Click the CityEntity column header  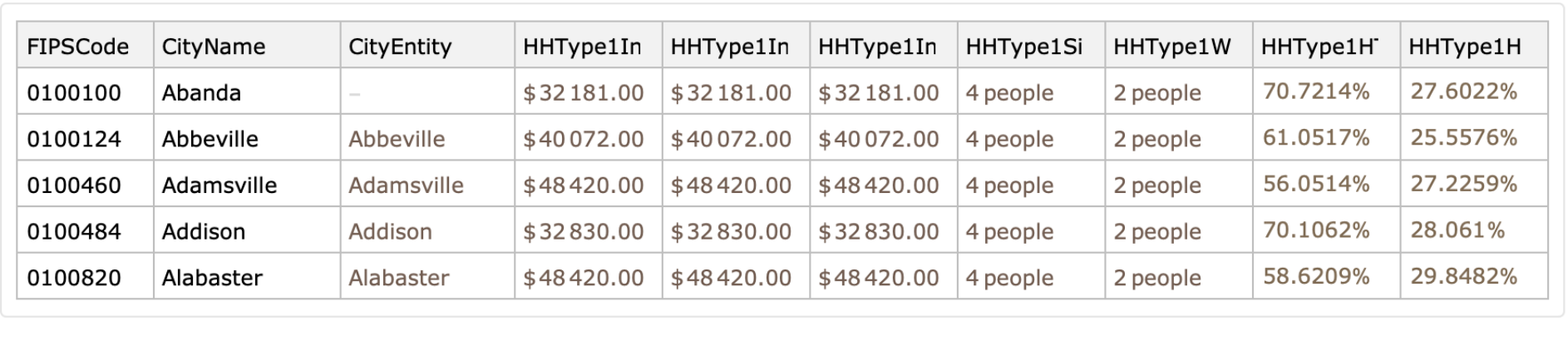pyautogui.click(x=399, y=47)
